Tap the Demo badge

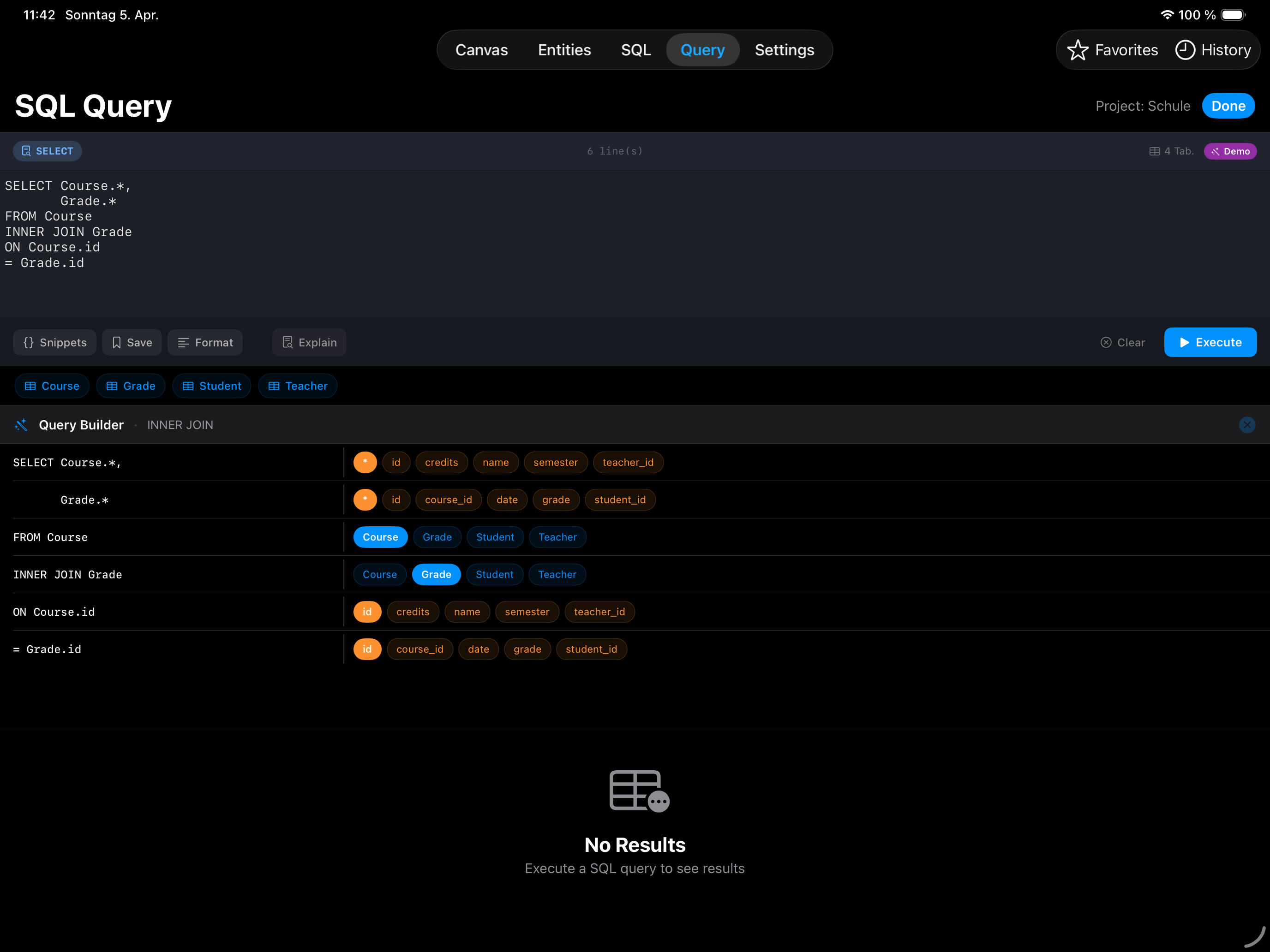(1230, 151)
